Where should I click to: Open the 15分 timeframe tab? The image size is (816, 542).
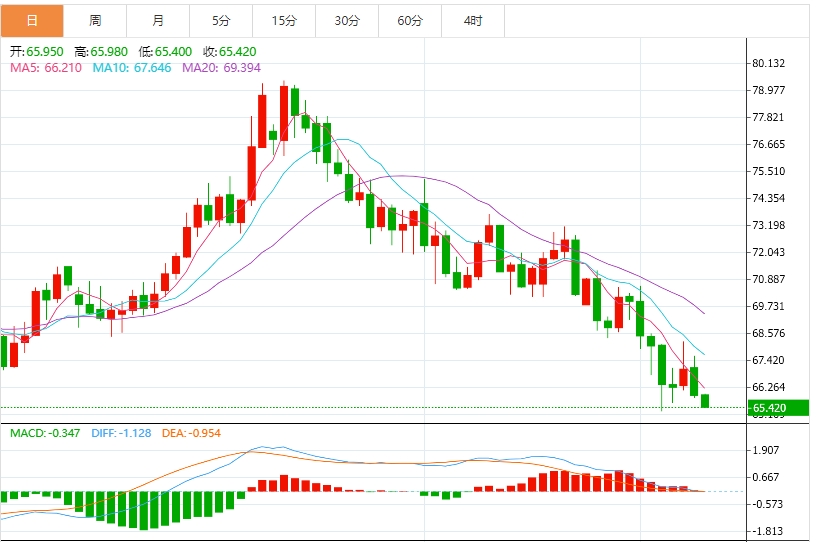(284, 21)
